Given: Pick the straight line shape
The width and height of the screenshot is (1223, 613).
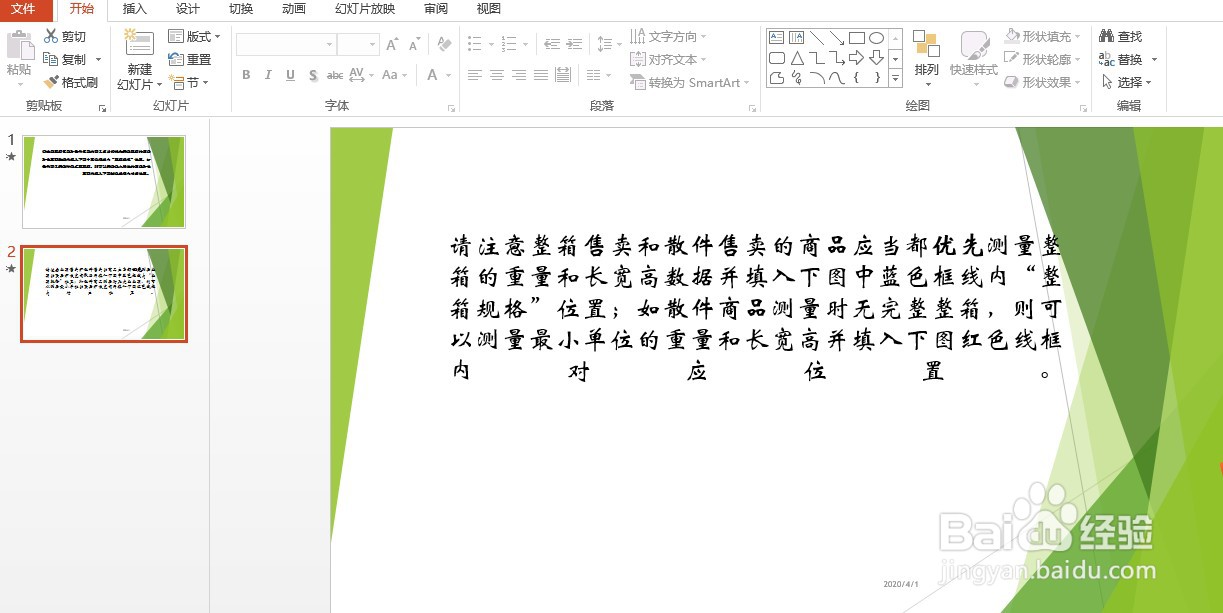Looking at the screenshot, I should click(817, 38).
